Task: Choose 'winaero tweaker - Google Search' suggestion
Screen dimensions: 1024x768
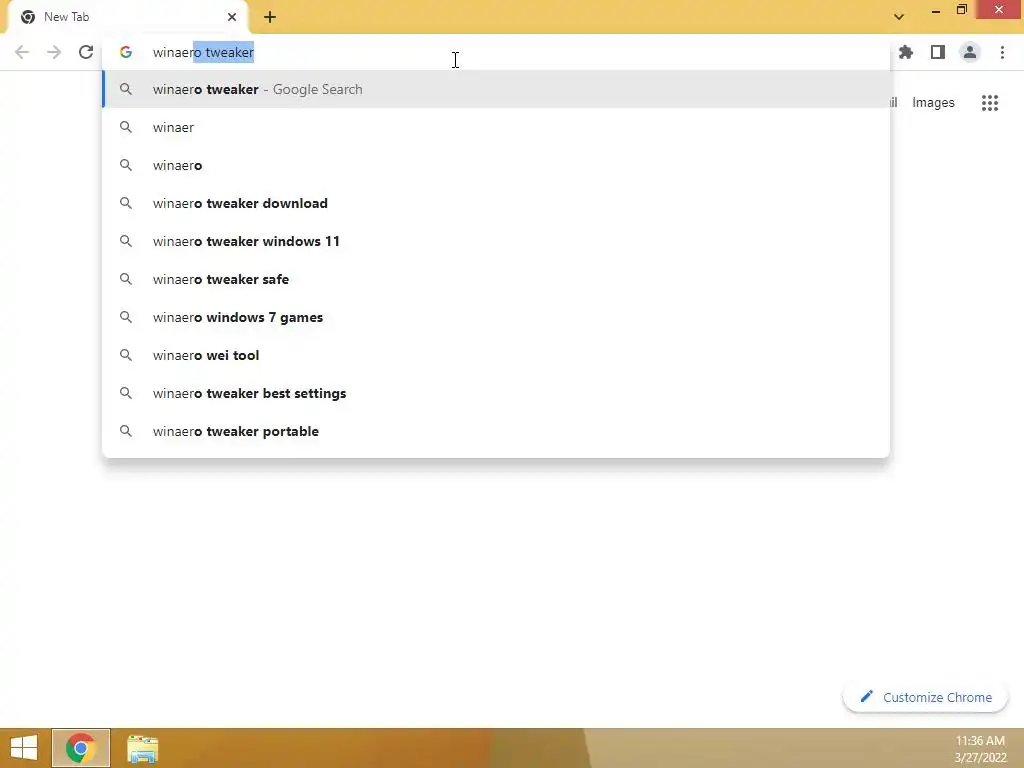Action: tap(496, 89)
